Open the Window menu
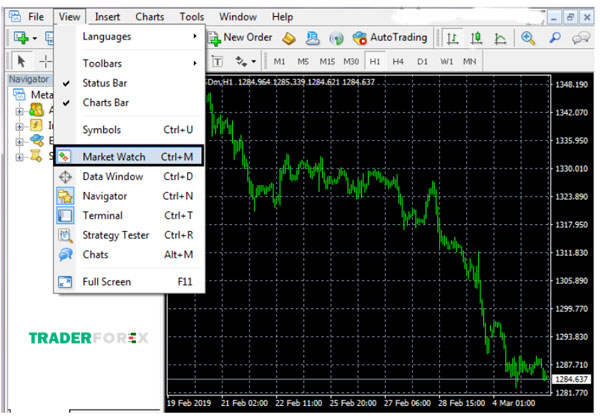The width and height of the screenshot is (600, 416). pyautogui.click(x=238, y=17)
